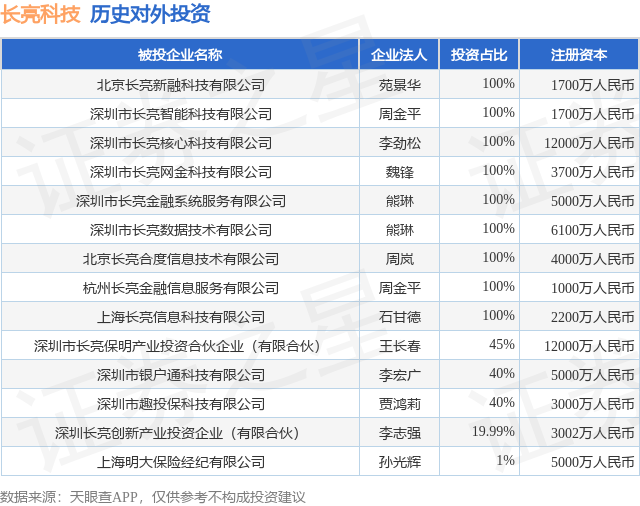
Task: Click 40% in 深圳市趣投保科技 row
Action: [x=502, y=402]
